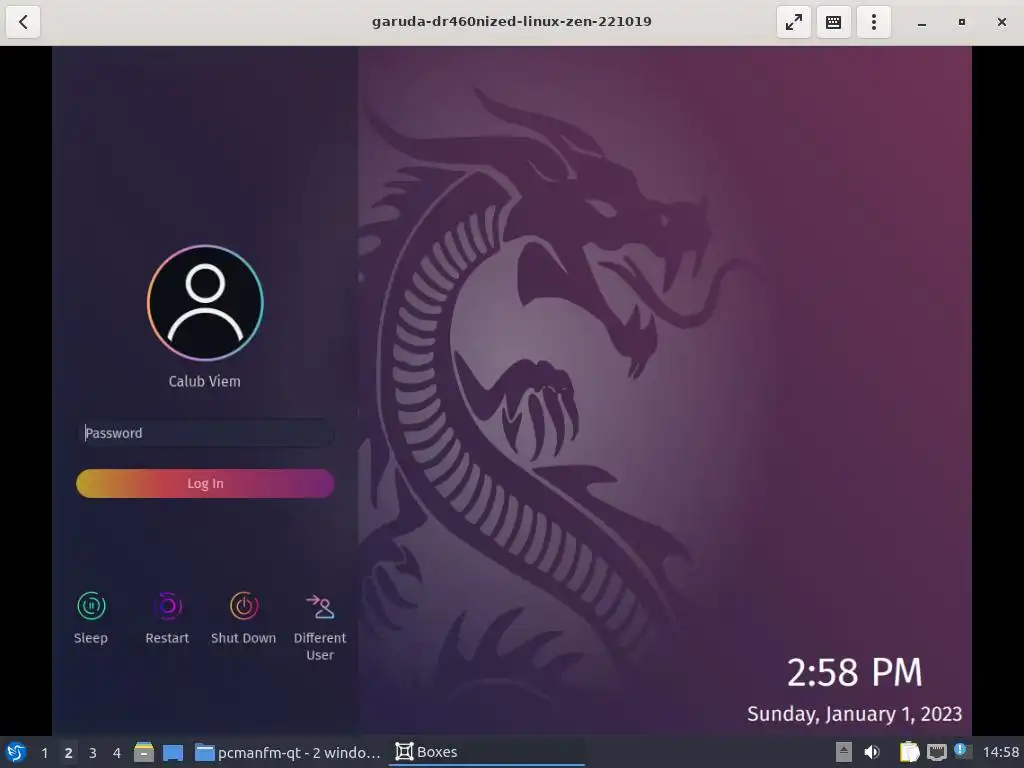Screen dimensions: 1024x768
Task: Open the file manager launcher icon
Action: [144, 752]
